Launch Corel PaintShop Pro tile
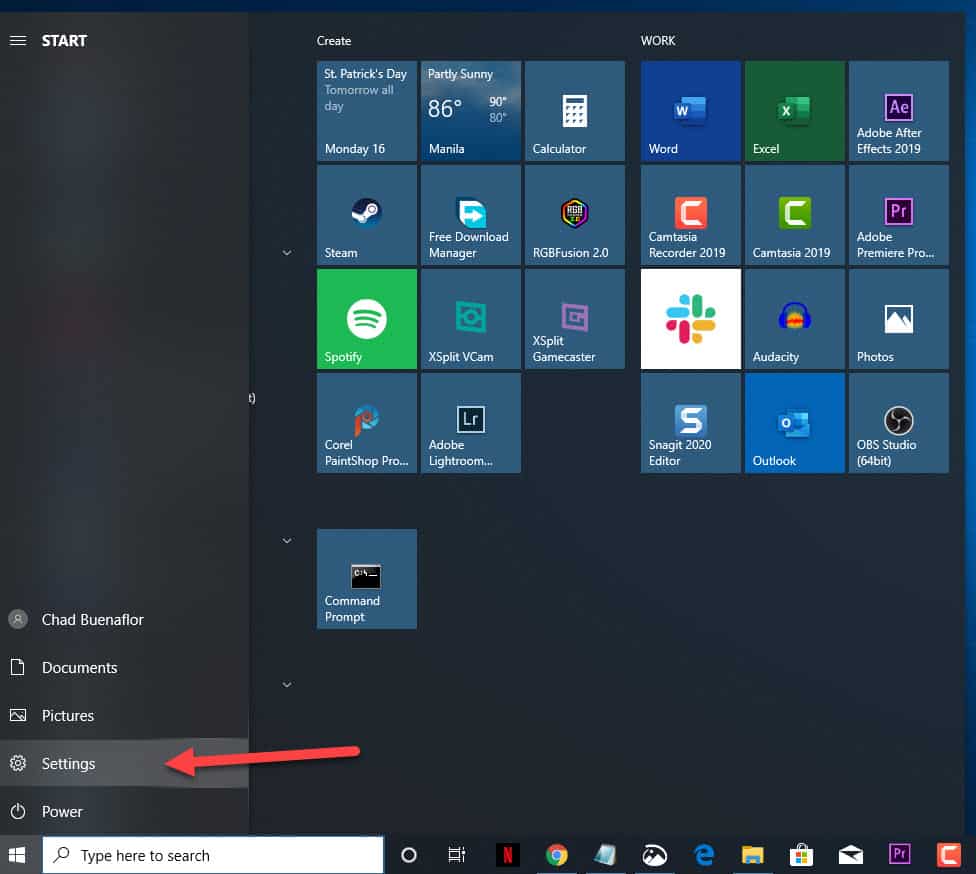This screenshot has height=874, width=976. (x=367, y=423)
